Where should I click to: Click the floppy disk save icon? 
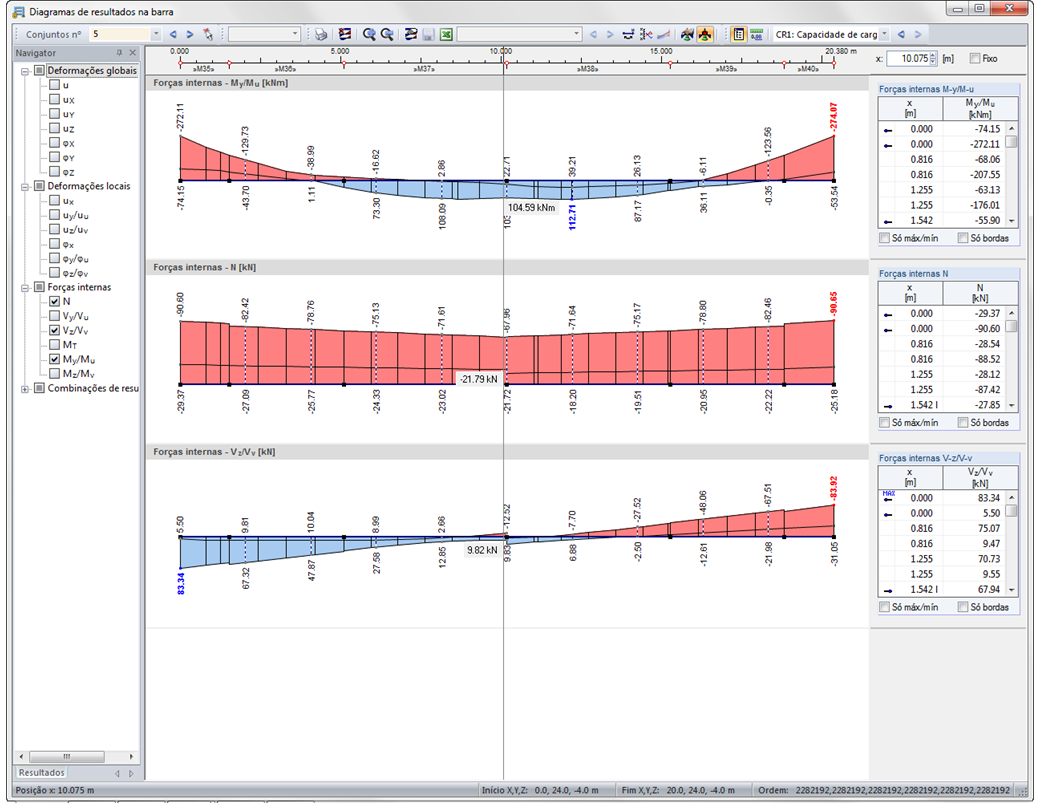[x=428, y=34]
